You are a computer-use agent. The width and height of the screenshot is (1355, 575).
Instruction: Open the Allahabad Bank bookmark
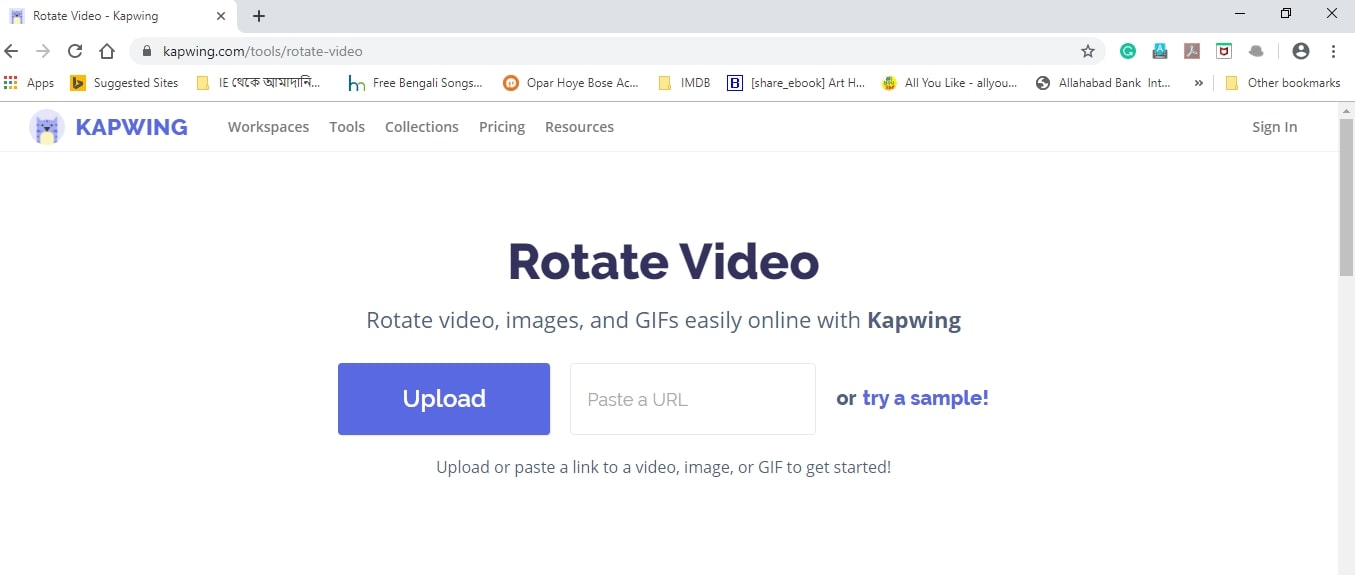point(1104,83)
